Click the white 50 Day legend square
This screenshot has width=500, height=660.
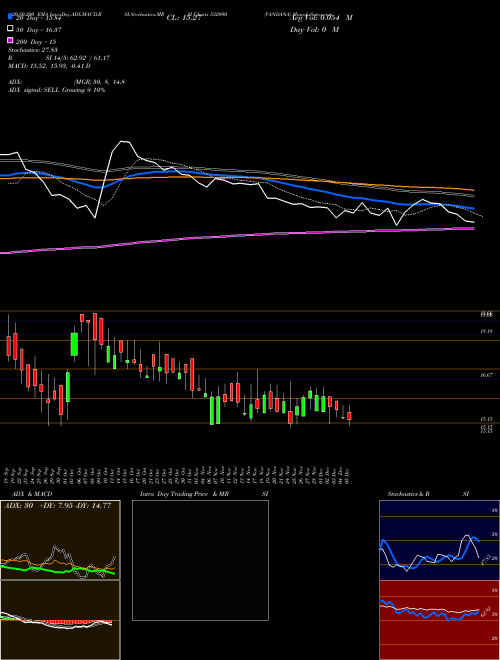pyautogui.click(x=10, y=29)
